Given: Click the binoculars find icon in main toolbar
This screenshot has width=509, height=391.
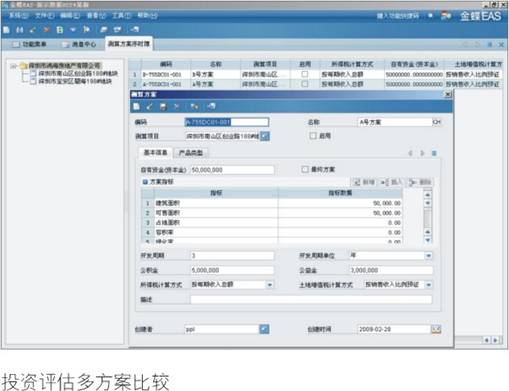Looking at the screenshot, I should coord(20,30).
